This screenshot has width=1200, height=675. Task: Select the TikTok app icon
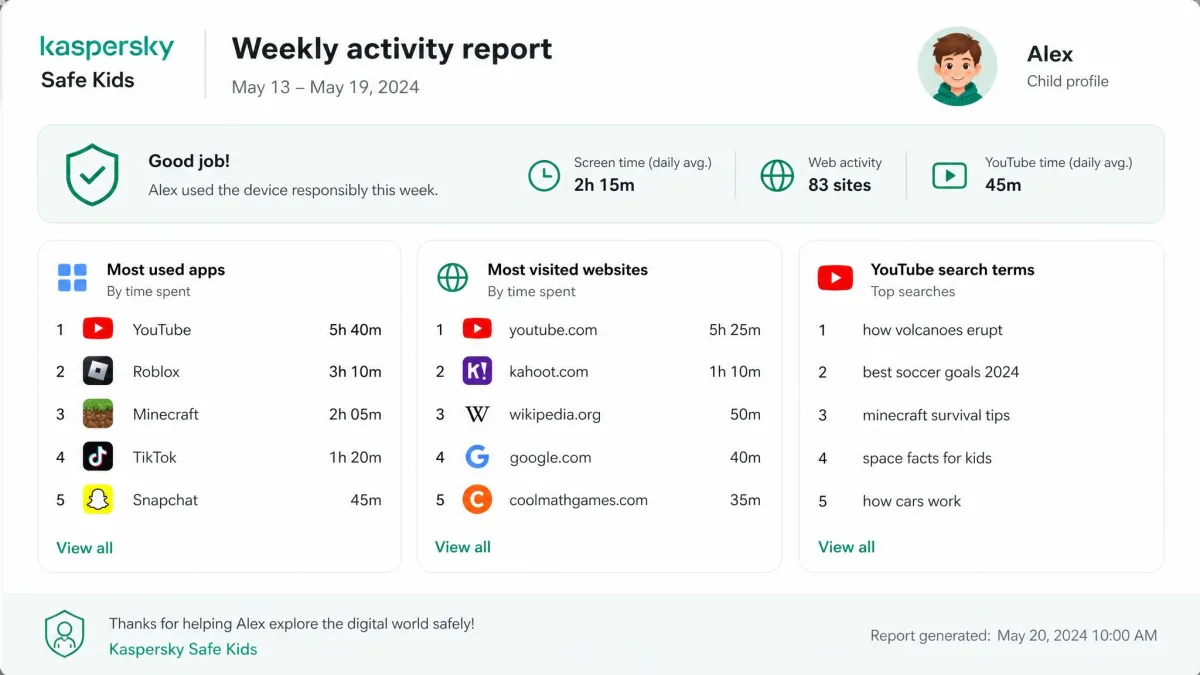(x=98, y=457)
